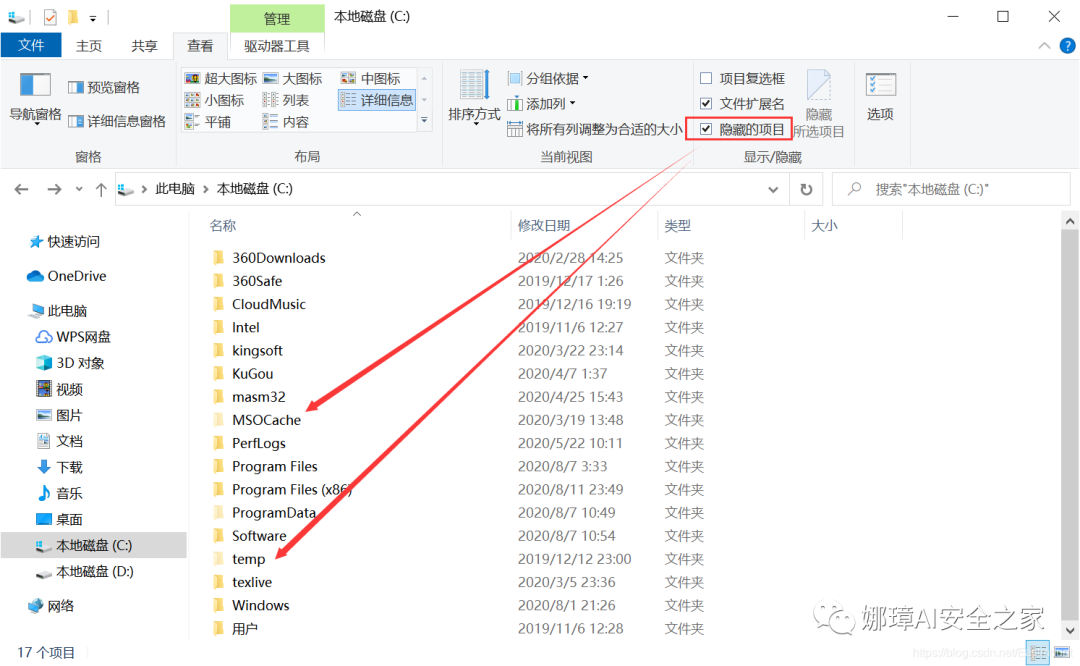Switch to large thumbnails view in status bar
This screenshot has height=666, width=1080.
click(x=1063, y=652)
